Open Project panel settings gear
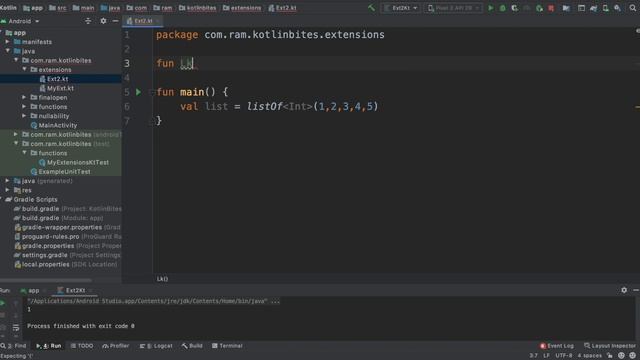The width and height of the screenshot is (640, 360). (x=103, y=21)
